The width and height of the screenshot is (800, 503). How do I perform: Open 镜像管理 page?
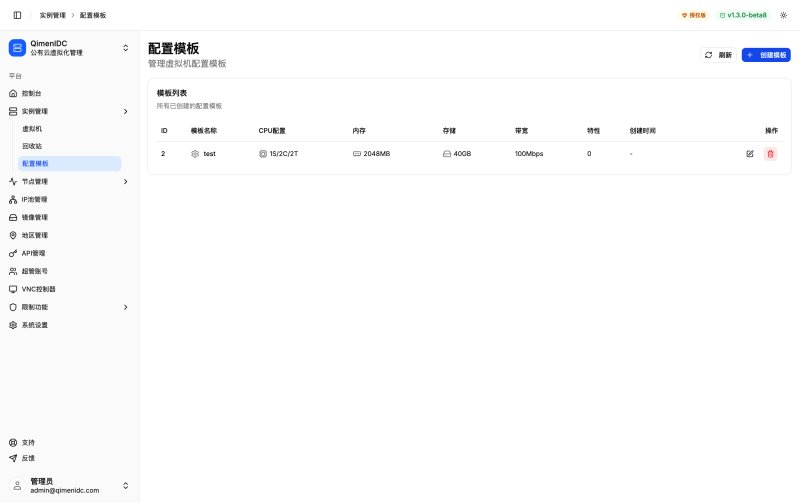pos(68,217)
